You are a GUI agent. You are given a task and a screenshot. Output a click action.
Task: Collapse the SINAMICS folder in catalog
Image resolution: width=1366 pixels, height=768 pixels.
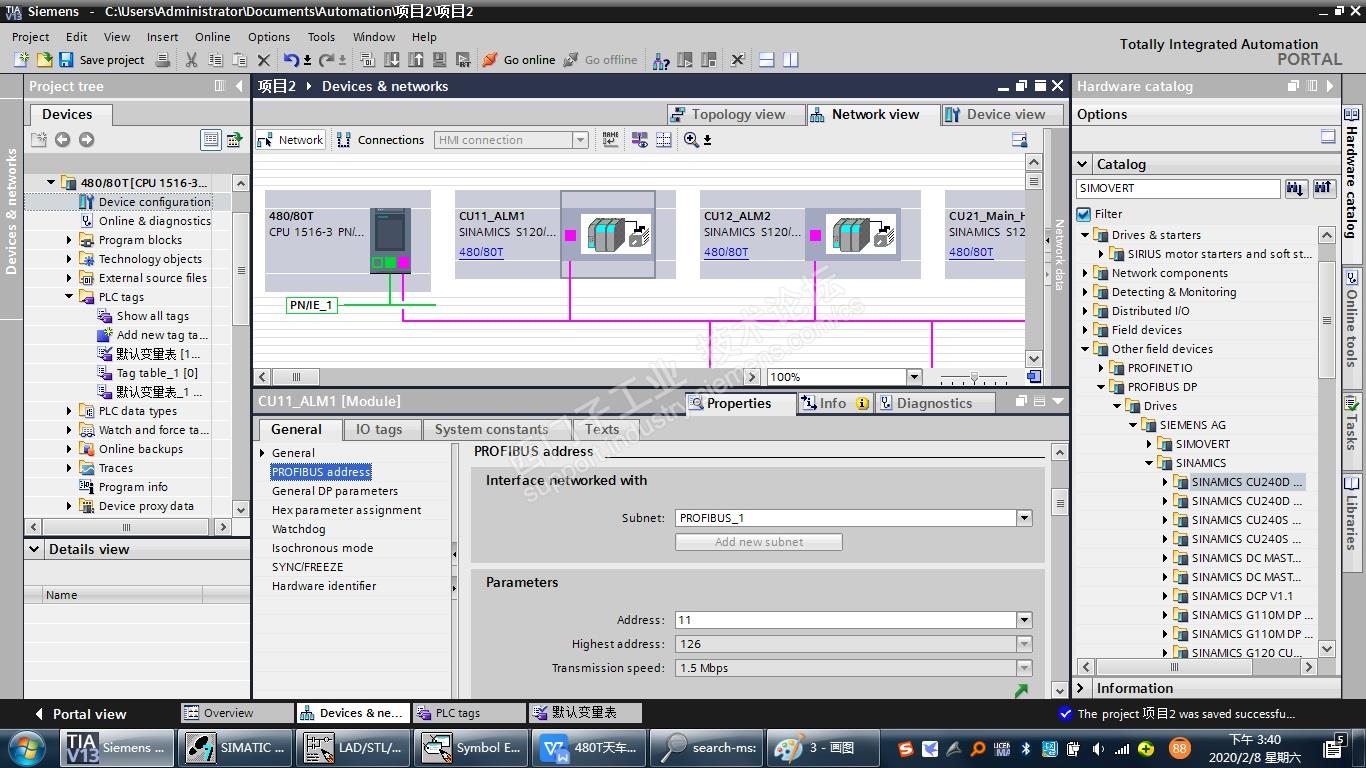(x=1149, y=463)
